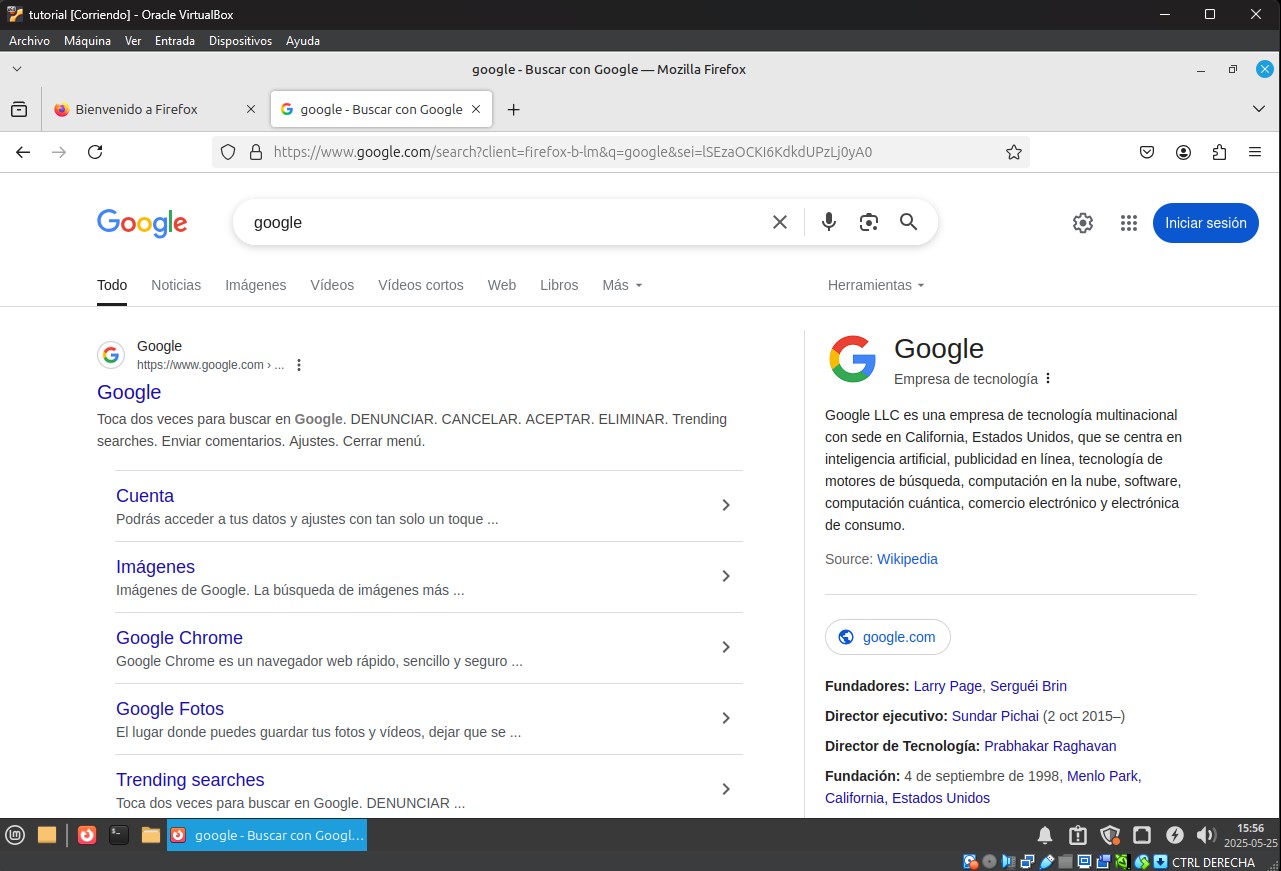Launch Firefox from the panel launcher
Screen dimensions: 1281x871
[x=87, y=835]
